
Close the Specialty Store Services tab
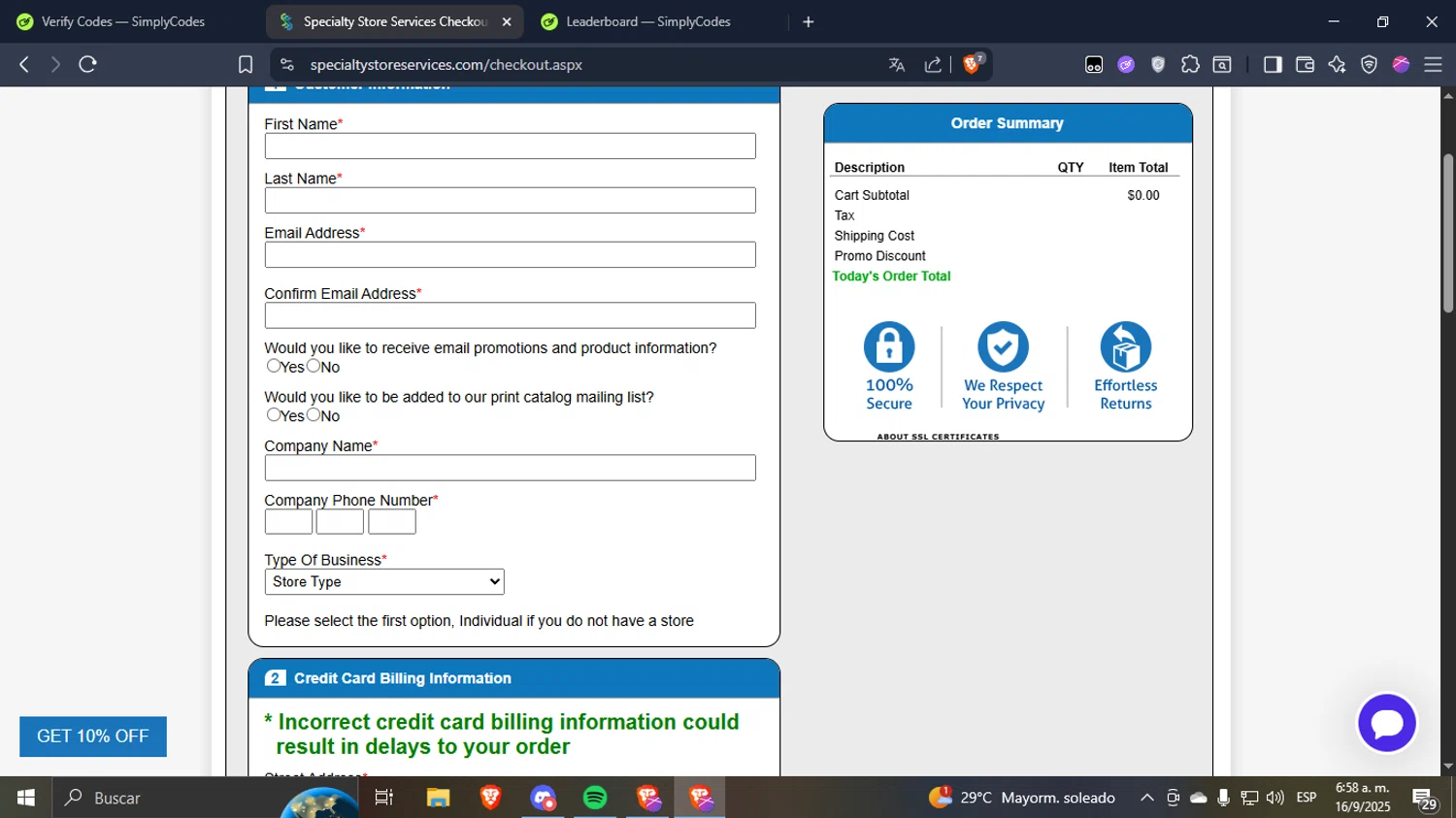506,21
